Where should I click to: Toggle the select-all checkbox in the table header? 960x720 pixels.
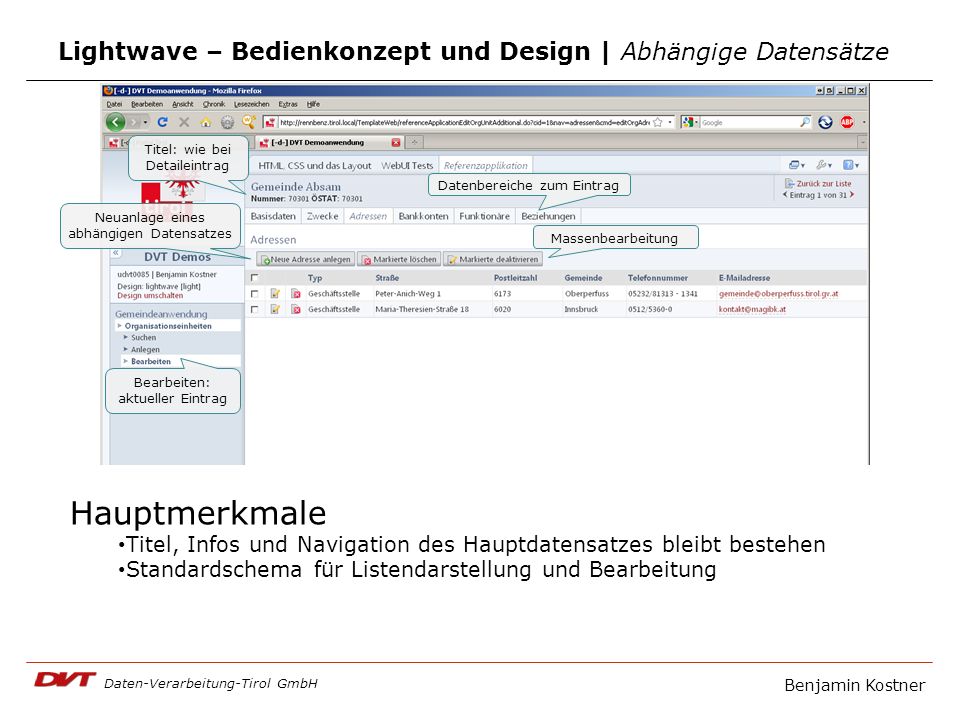click(254, 278)
